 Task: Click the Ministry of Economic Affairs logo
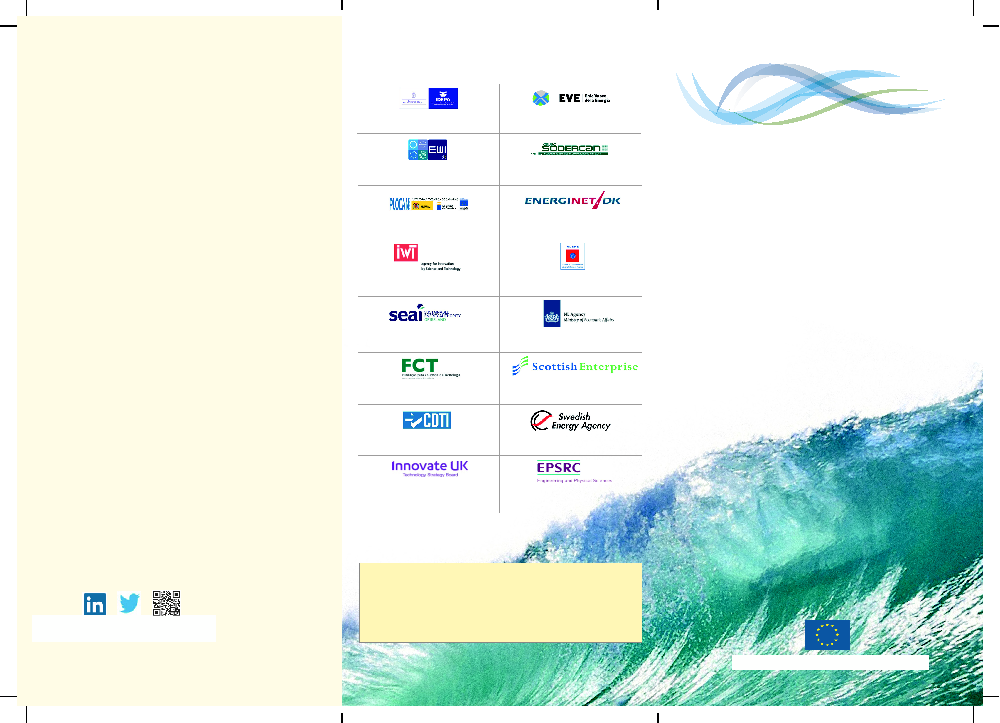tap(578, 314)
